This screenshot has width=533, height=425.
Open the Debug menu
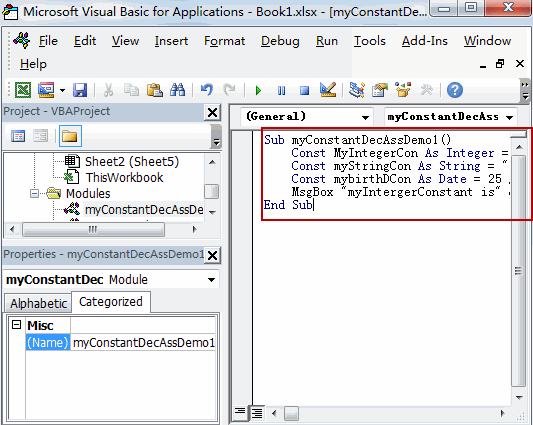pos(280,41)
